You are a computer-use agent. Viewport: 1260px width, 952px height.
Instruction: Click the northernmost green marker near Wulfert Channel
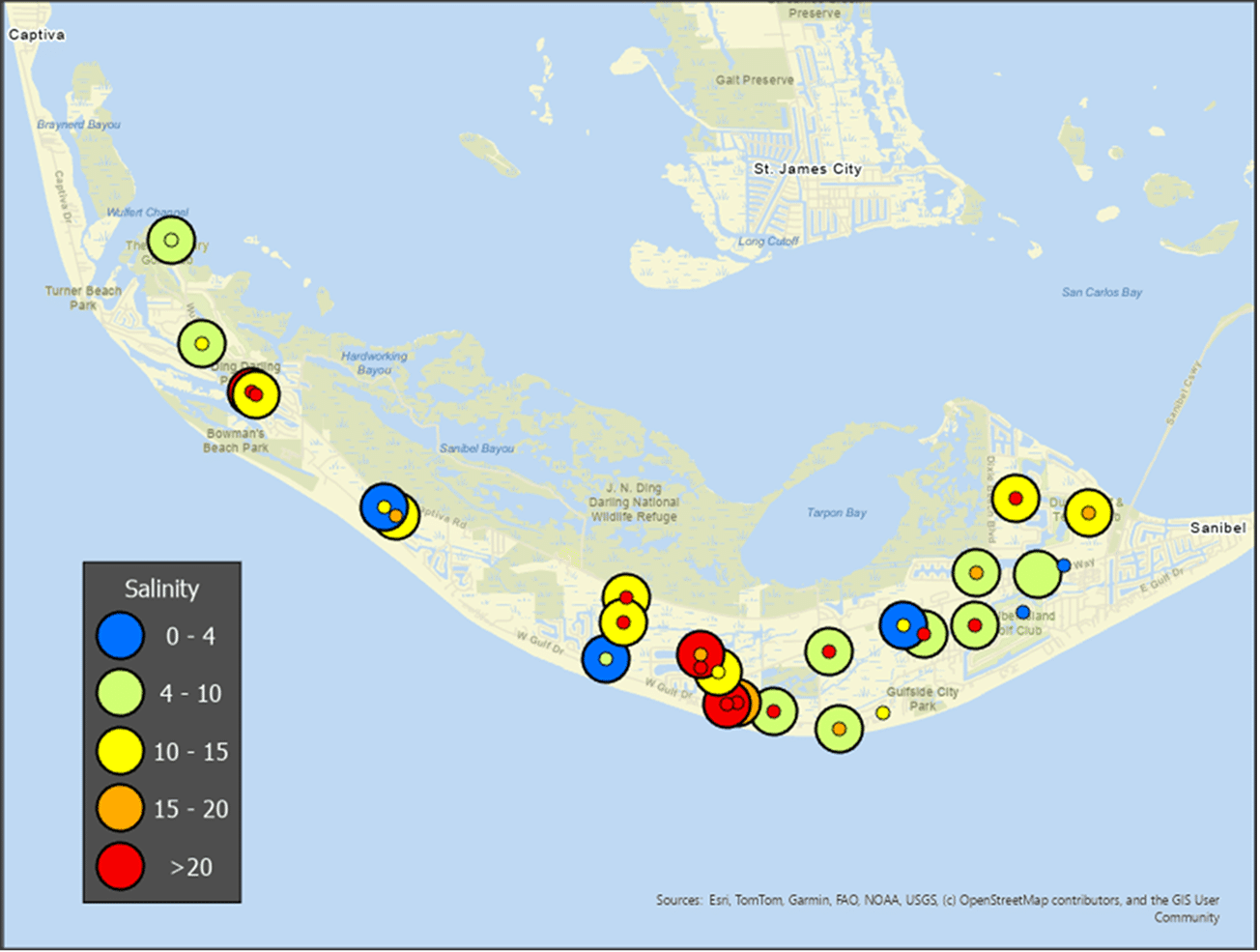pyautogui.click(x=171, y=241)
